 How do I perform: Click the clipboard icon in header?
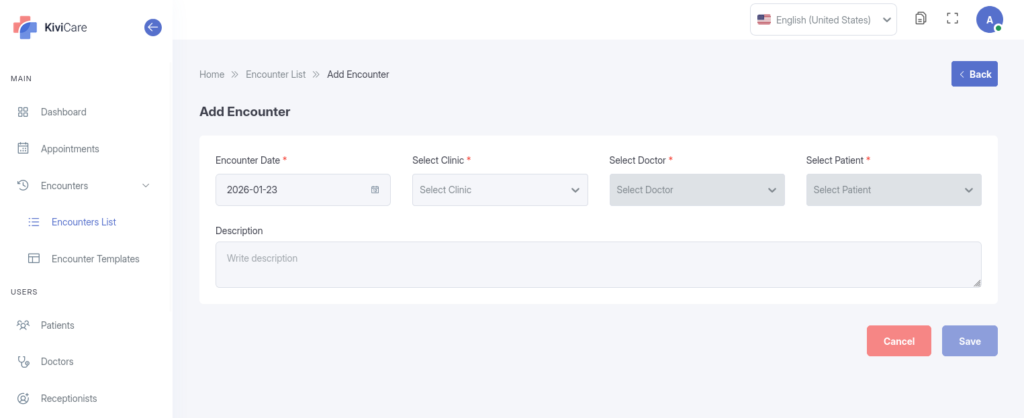[920, 19]
